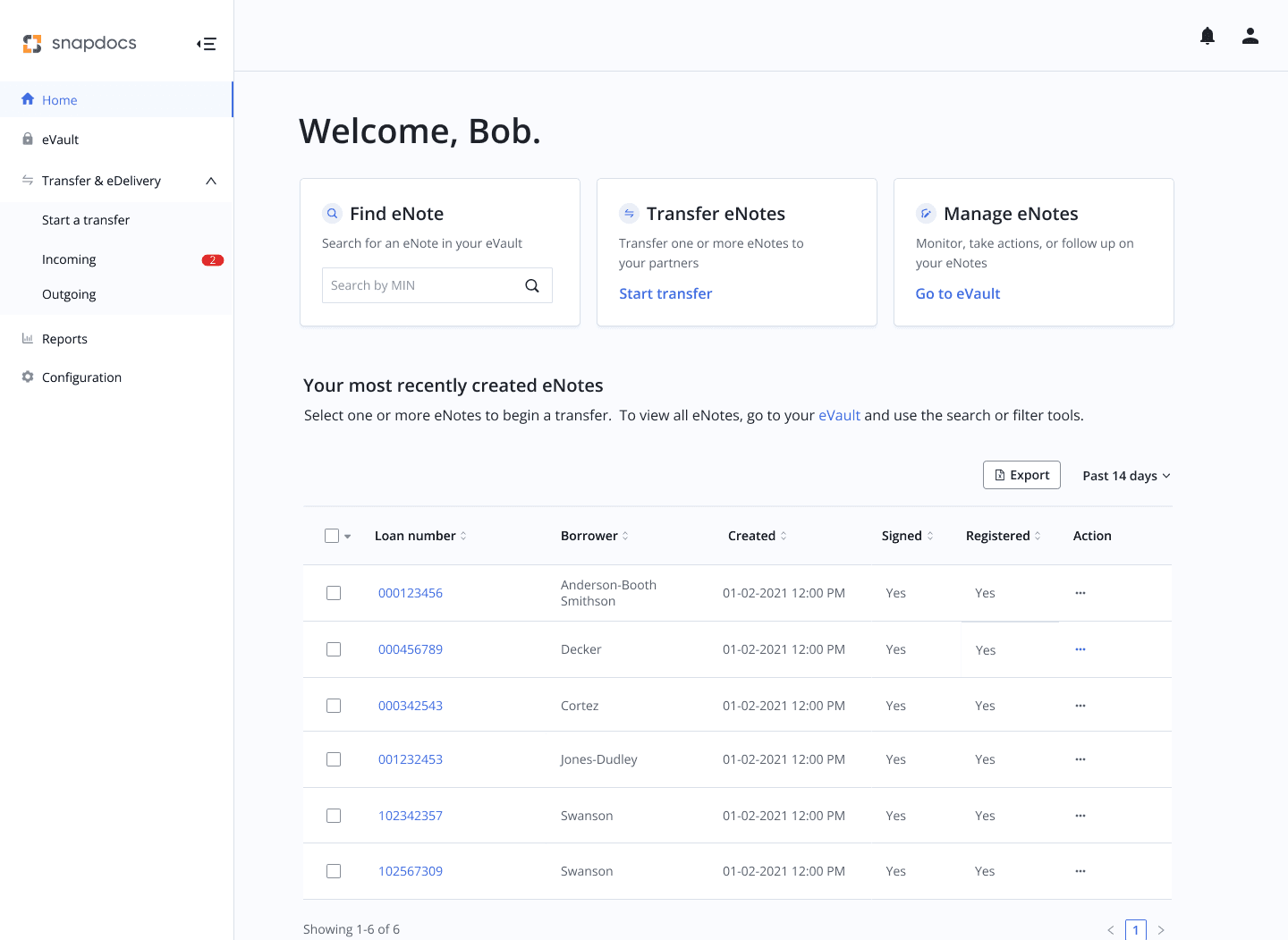This screenshot has height=940, width=1288.
Task: Click the snapdocs logo
Action: 80,43
